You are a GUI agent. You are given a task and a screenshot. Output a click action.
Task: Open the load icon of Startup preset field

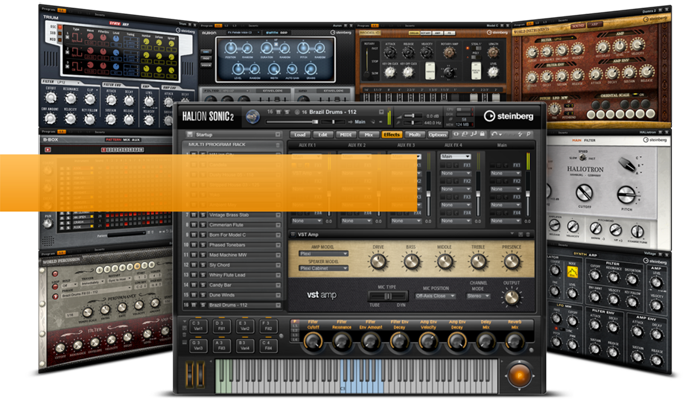point(278,134)
